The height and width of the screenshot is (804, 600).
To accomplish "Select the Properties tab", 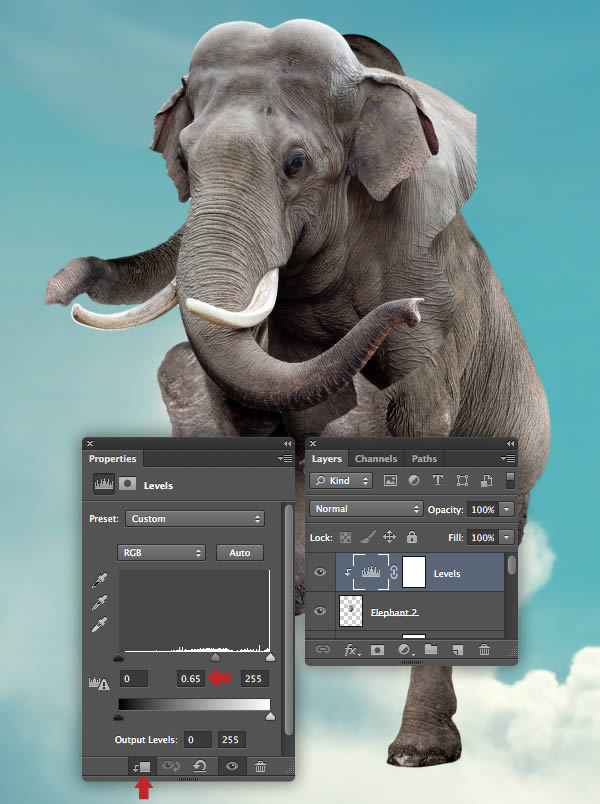I will click(112, 458).
